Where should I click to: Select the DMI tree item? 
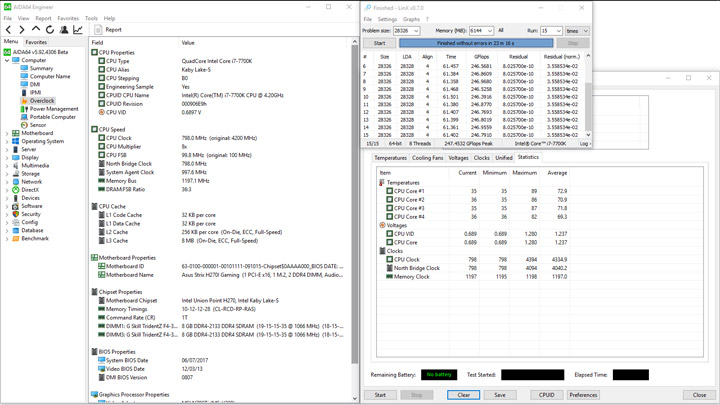35,84
